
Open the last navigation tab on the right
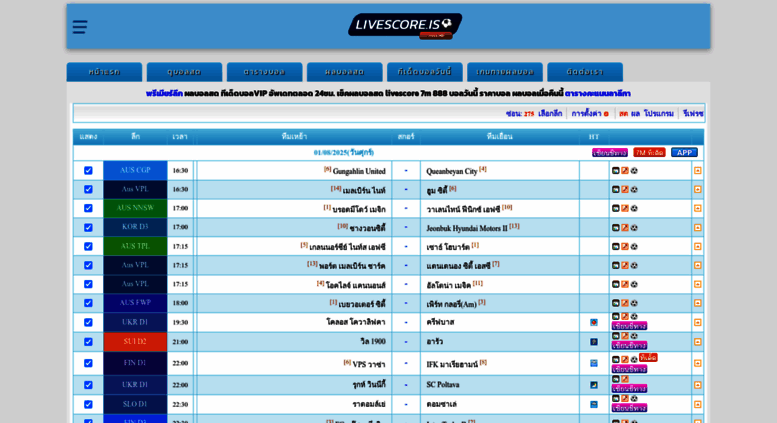(584, 72)
